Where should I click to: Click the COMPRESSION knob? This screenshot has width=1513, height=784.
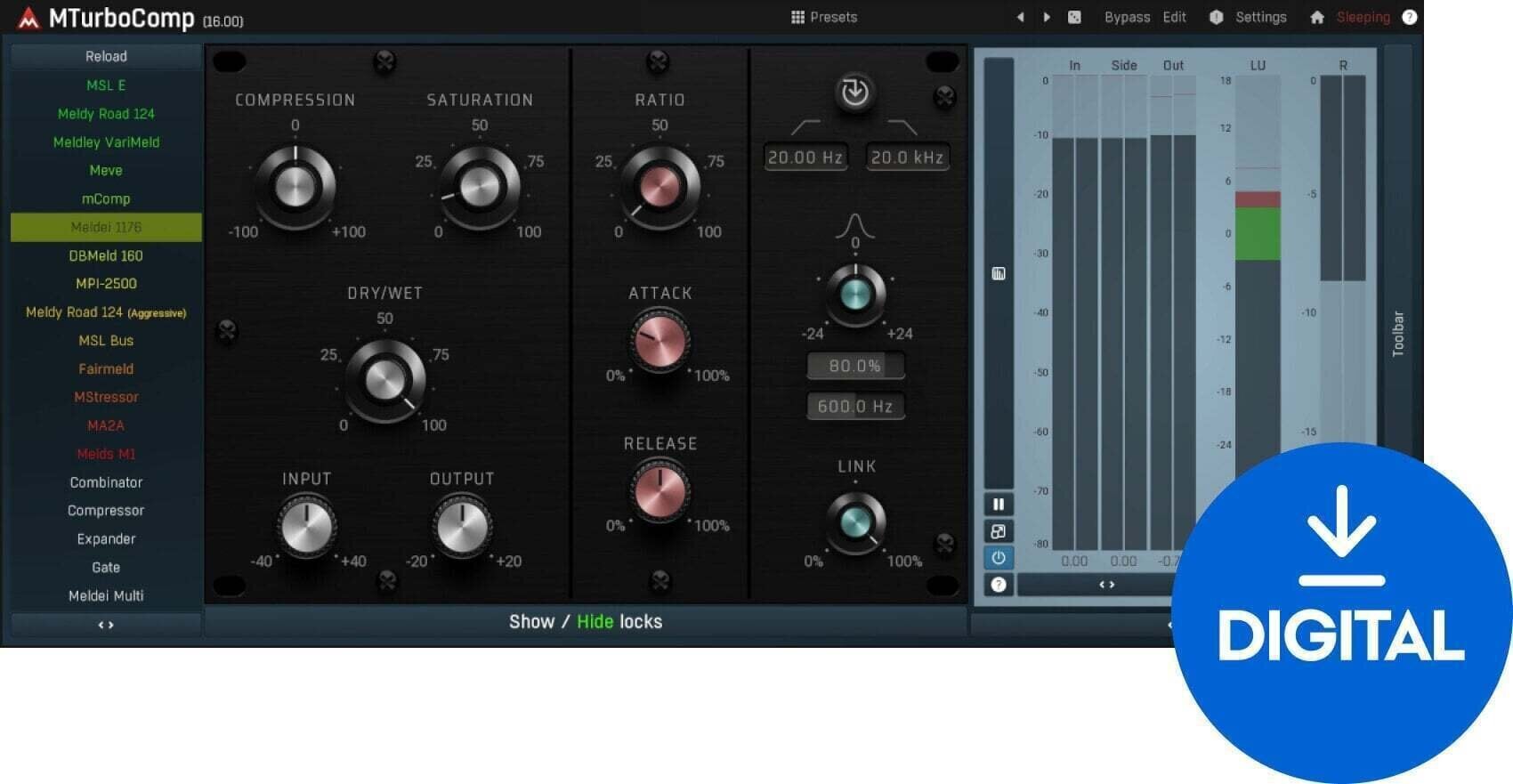click(x=295, y=188)
